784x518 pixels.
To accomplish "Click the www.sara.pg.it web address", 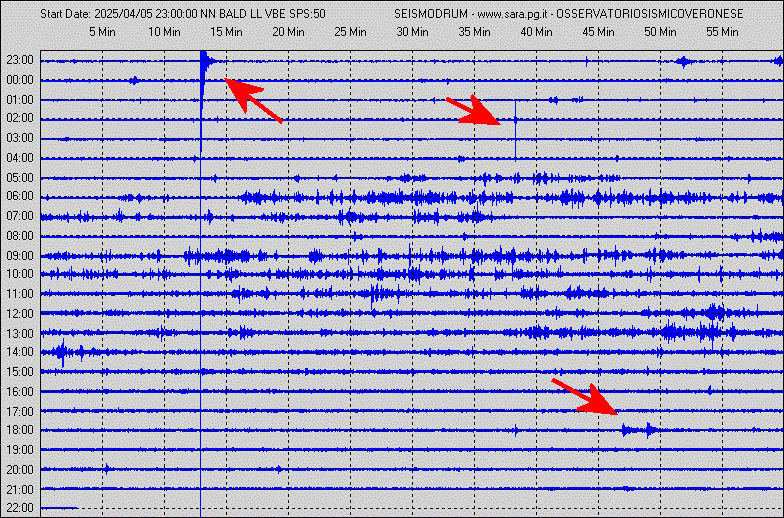I will click(x=512, y=14).
